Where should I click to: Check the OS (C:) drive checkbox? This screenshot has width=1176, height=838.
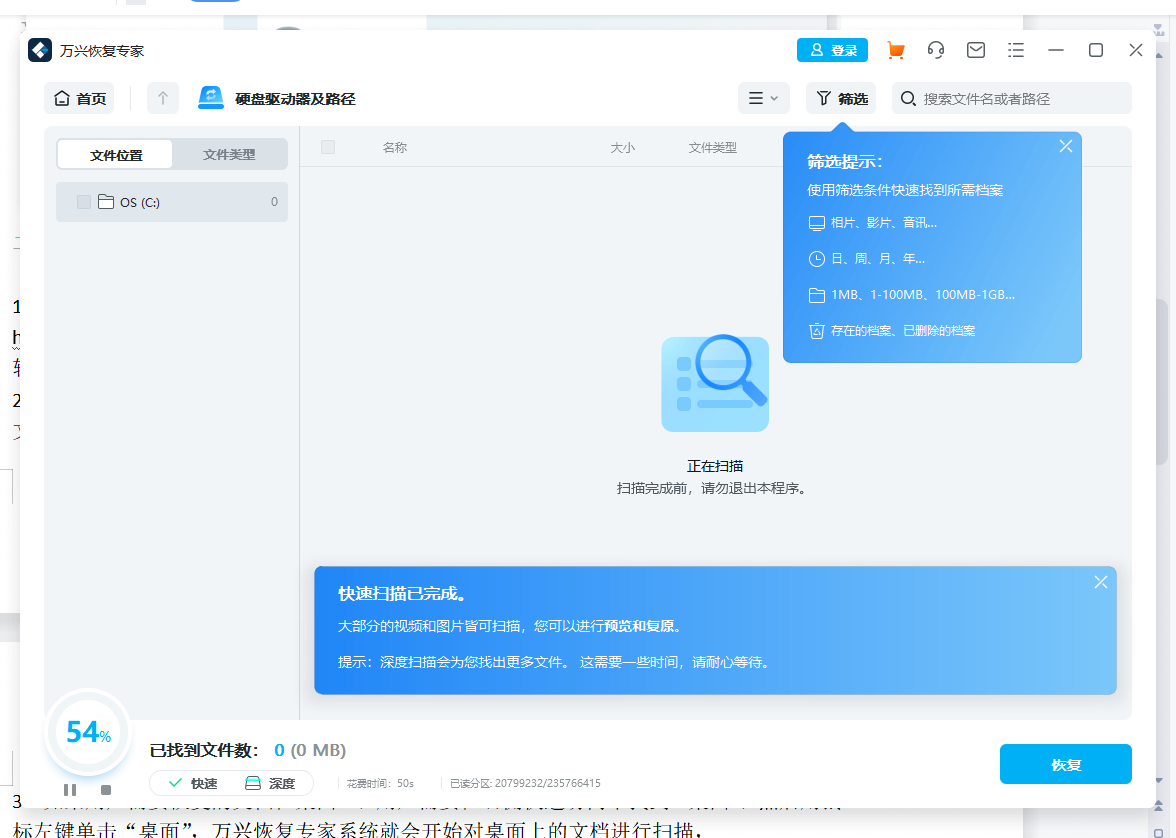point(83,202)
